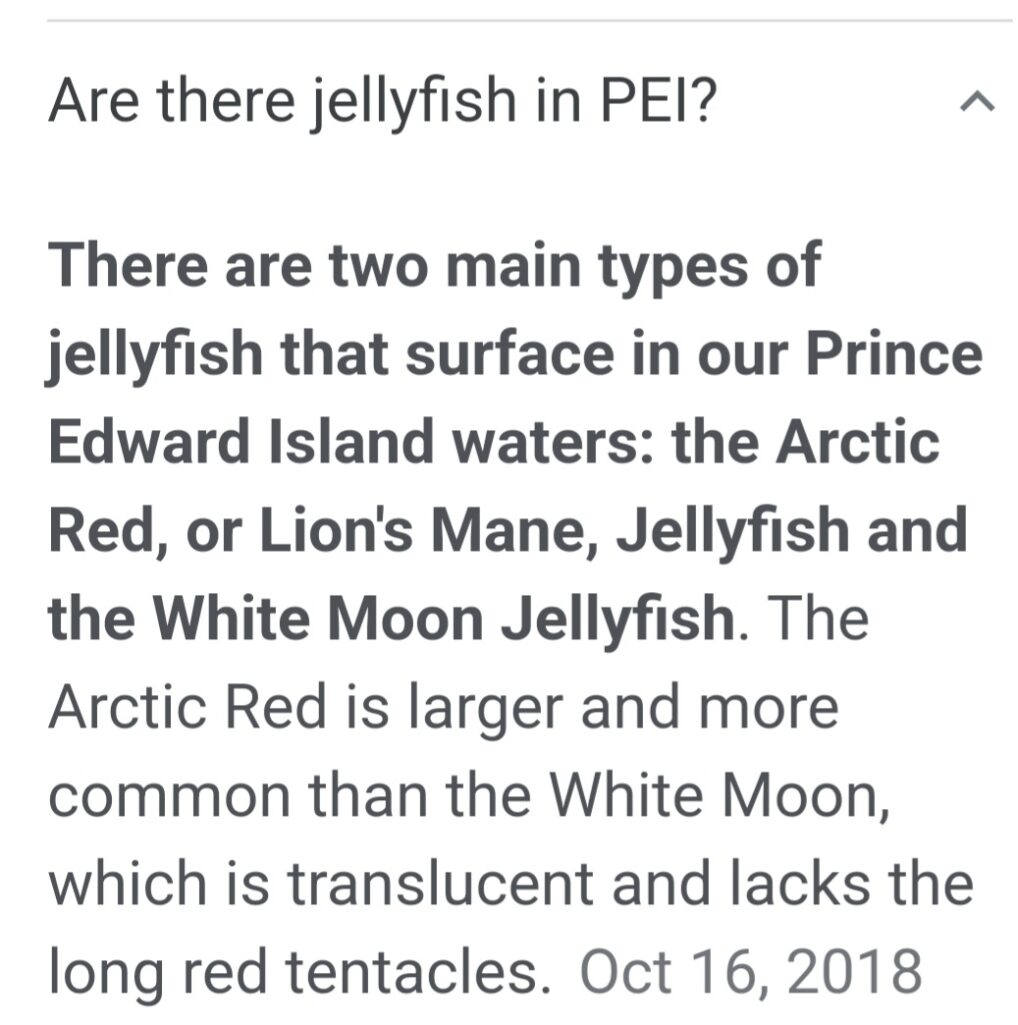This screenshot has height=1025, width=1018.
Task: Click the divider line above the question
Action: point(530,20)
